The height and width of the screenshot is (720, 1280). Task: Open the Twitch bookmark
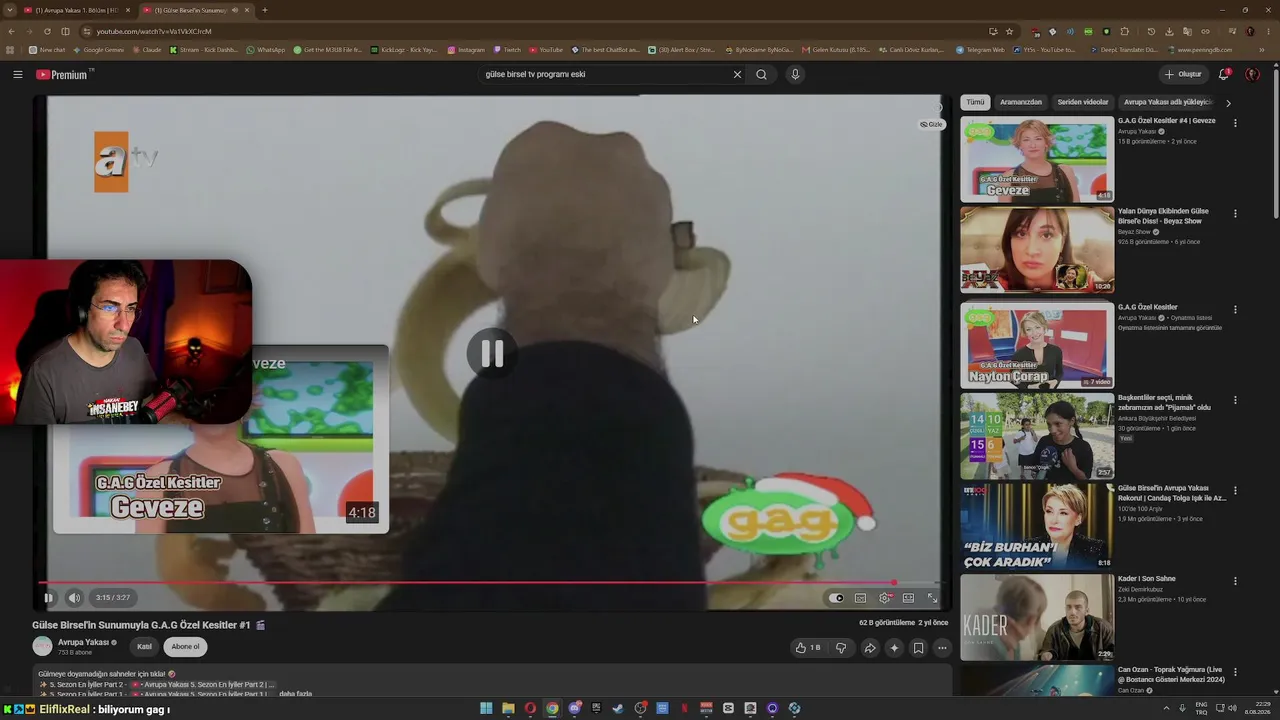point(507,49)
